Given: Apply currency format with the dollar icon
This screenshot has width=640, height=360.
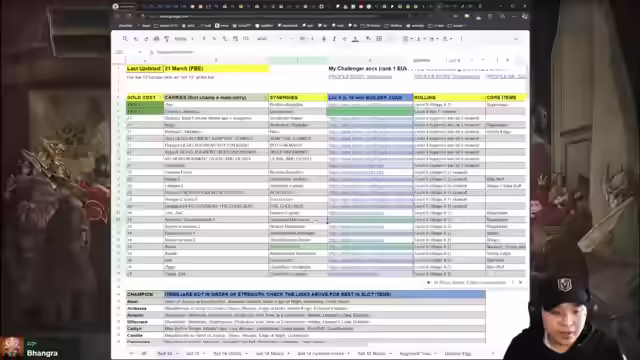Looking at the screenshot, I should pos(204,39).
